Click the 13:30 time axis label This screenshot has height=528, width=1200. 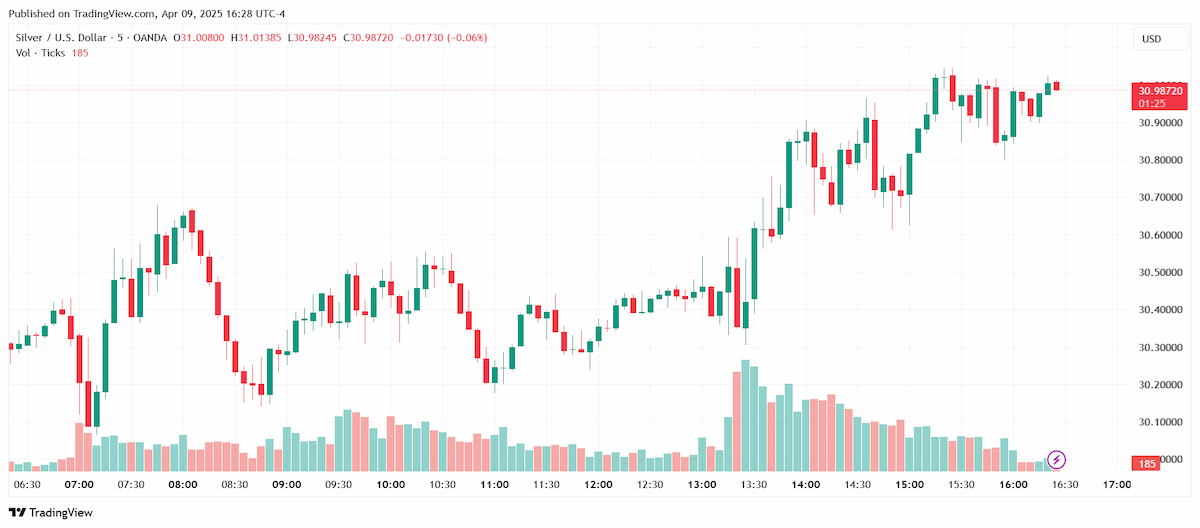[x=754, y=484]
